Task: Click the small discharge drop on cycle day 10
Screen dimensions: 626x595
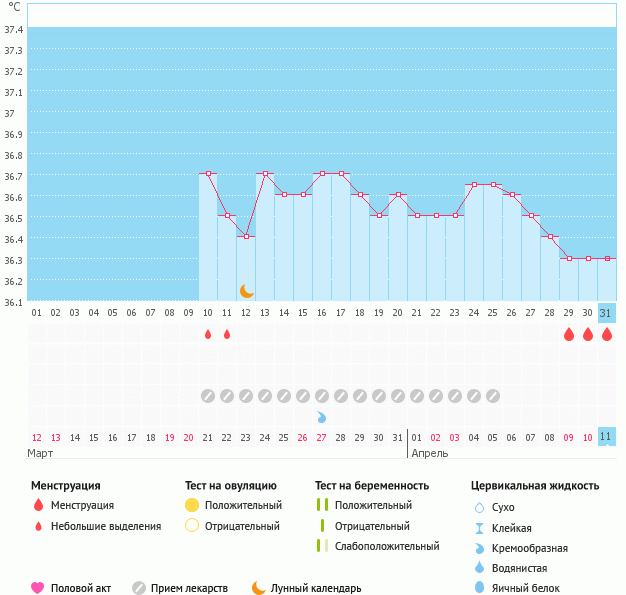Action: click(x=208, y=334)
